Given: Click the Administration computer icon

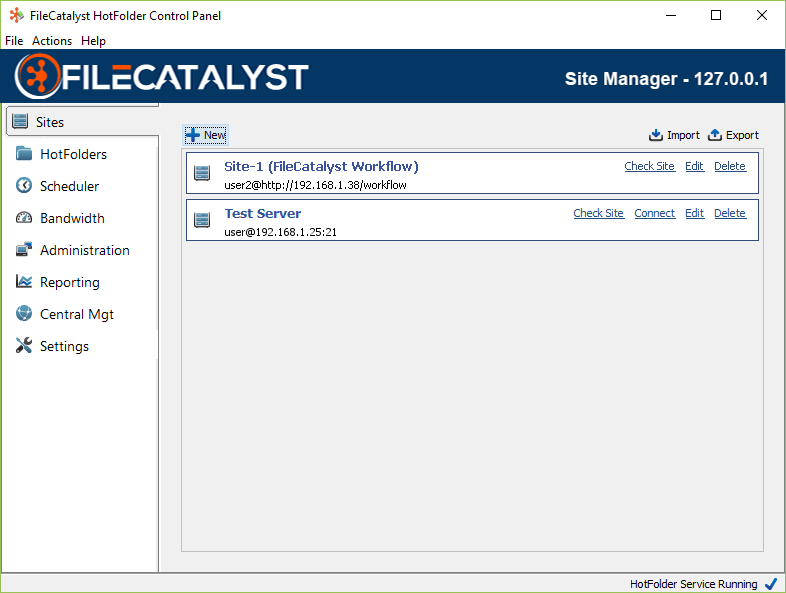Looking at the screenshot, I should [x=24, y=250].
